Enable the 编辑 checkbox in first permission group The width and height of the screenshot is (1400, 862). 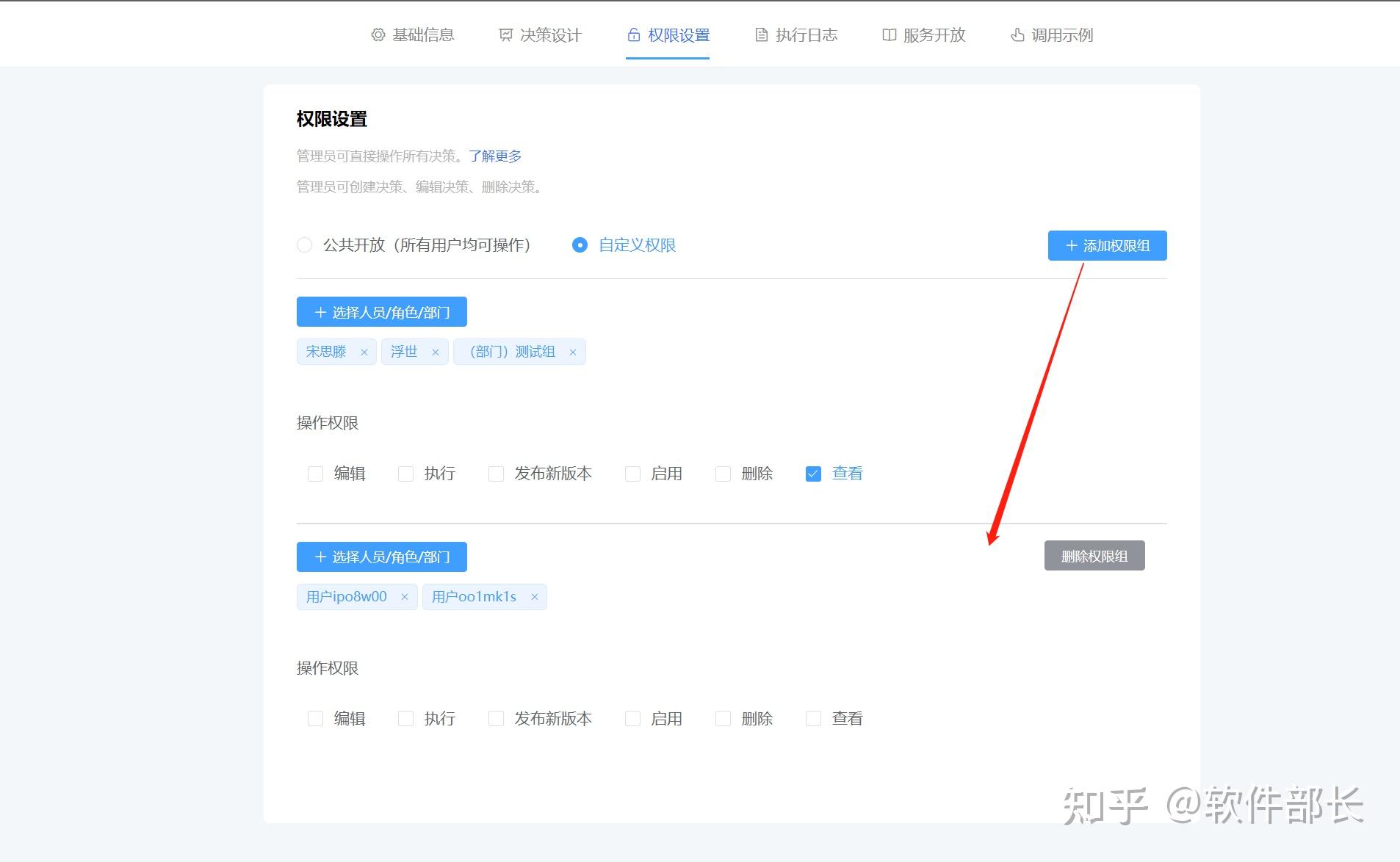click(315, 473)
